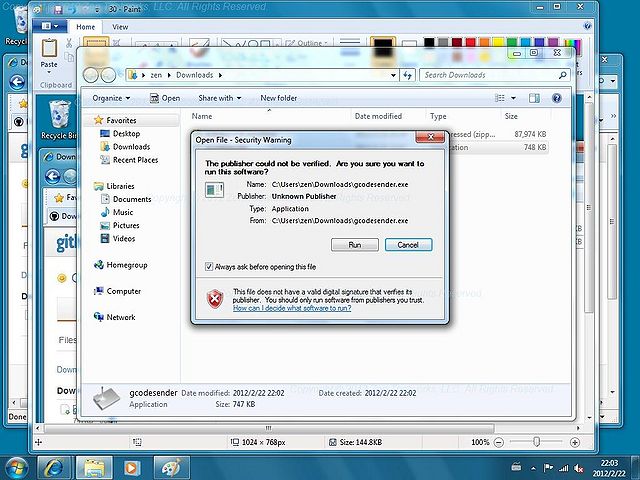Select Desktop in the navigation pane
Image resolution: width=640 pixels, height=480 pixels.
pyautogui.click(x=126, y=133)
